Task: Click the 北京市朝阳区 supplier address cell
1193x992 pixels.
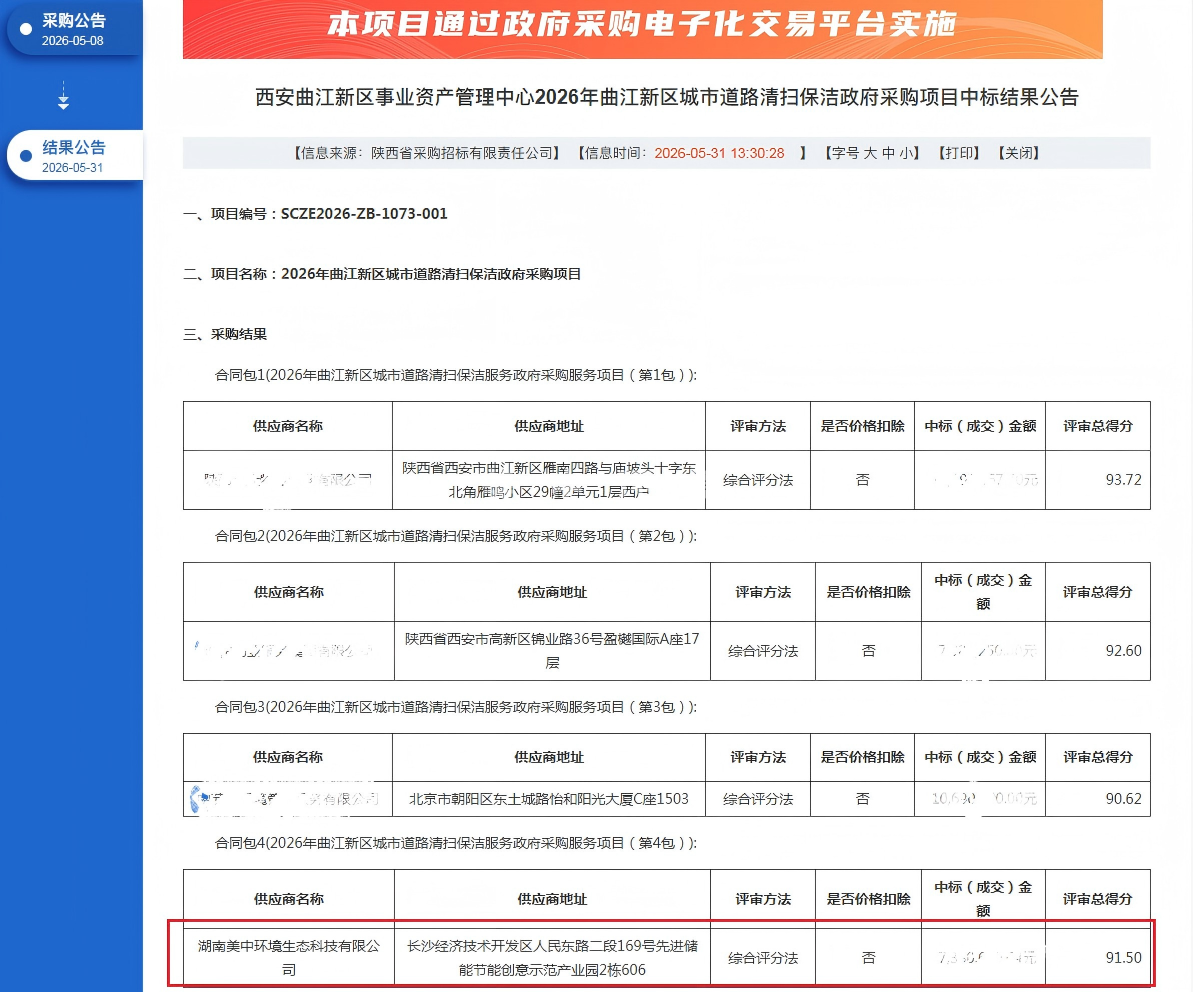Action: (549, 799)
